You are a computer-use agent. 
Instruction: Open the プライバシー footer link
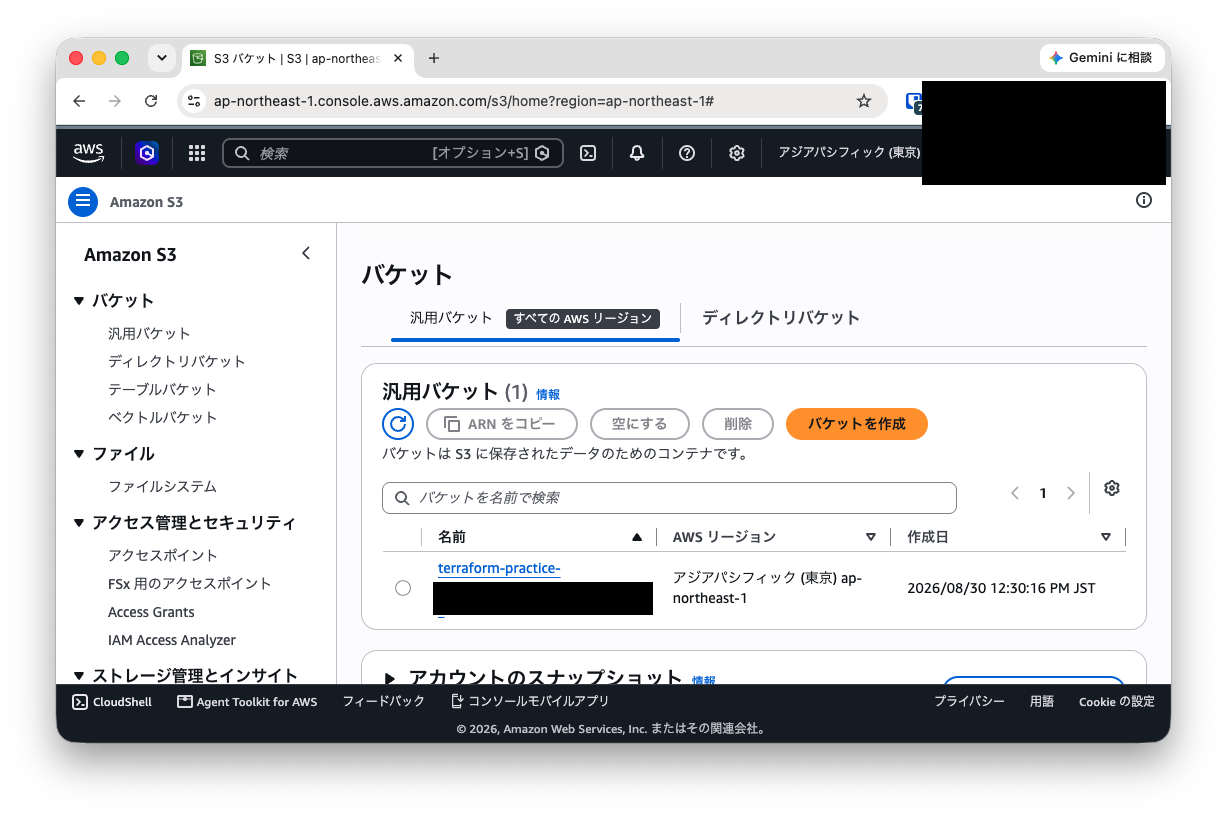tap(969, 702)
